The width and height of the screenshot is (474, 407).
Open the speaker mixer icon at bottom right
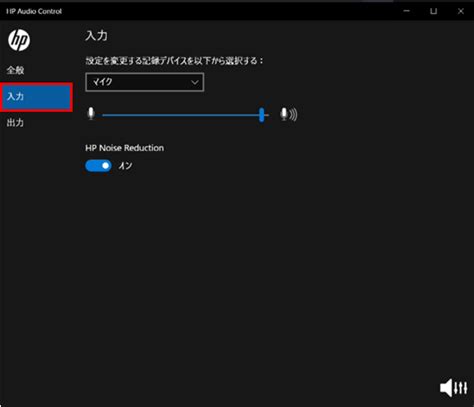tap(454, 388)
